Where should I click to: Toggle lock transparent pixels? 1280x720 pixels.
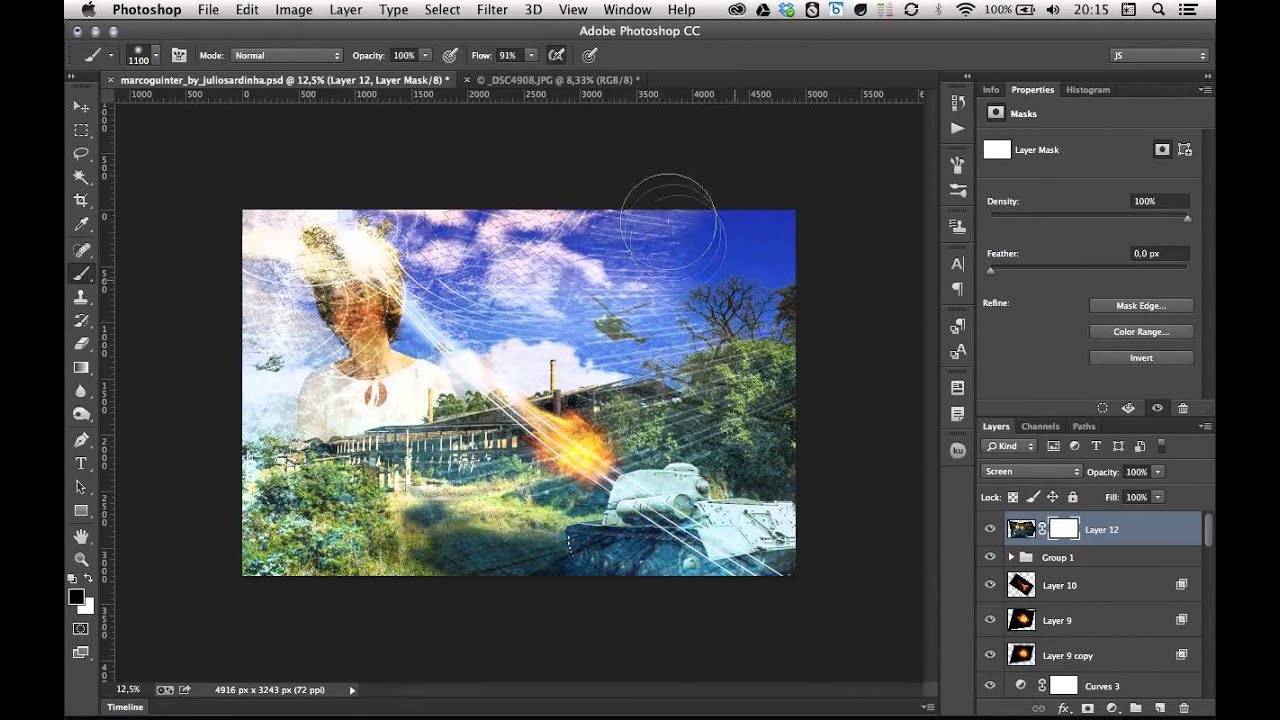tap(1013, 497)
